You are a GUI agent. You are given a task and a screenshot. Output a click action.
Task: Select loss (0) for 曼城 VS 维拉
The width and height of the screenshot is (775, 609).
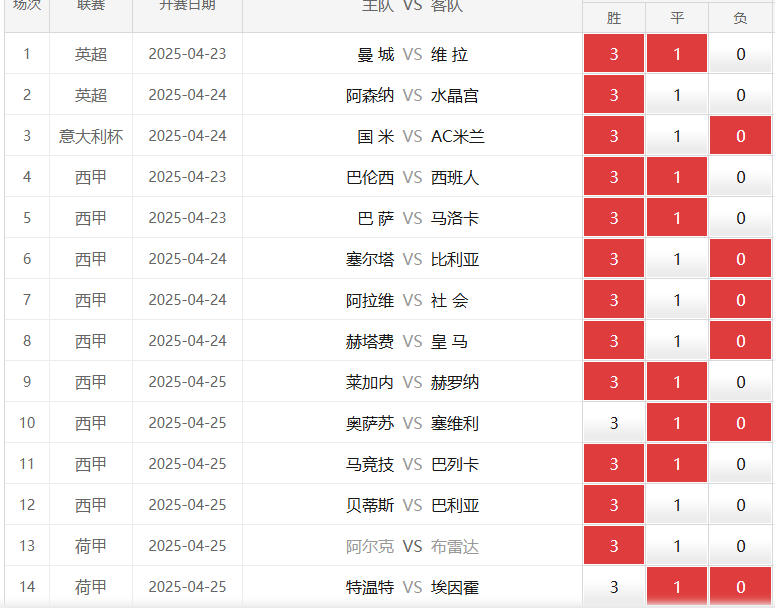pos(740,53)
